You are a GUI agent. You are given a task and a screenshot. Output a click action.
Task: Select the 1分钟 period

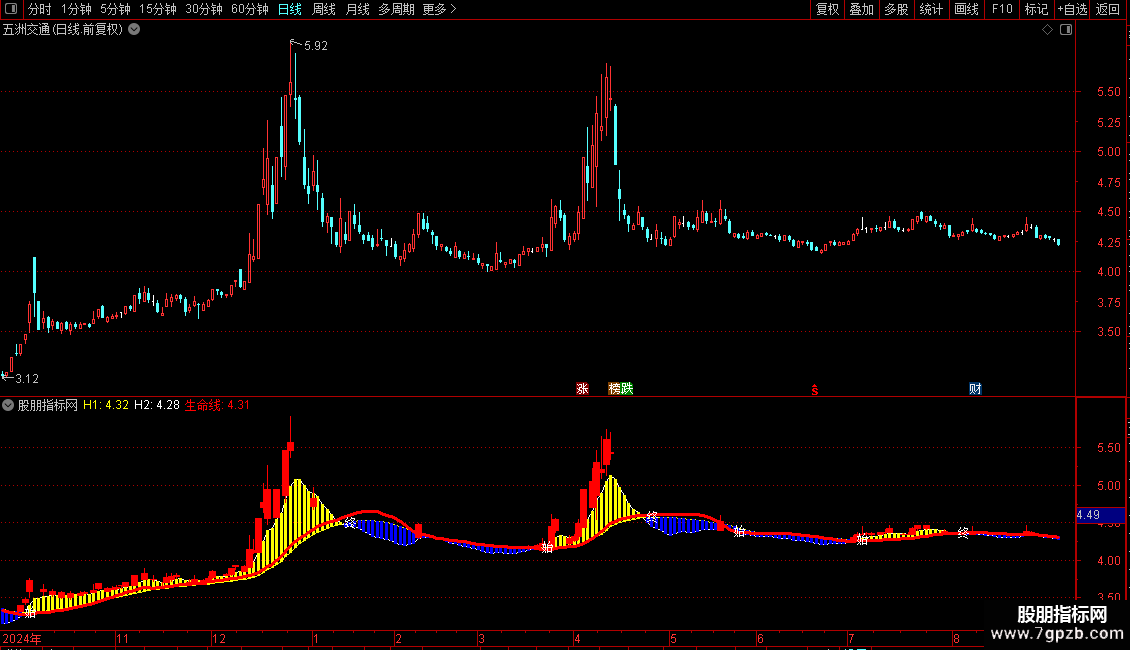(x=76, y=9)
